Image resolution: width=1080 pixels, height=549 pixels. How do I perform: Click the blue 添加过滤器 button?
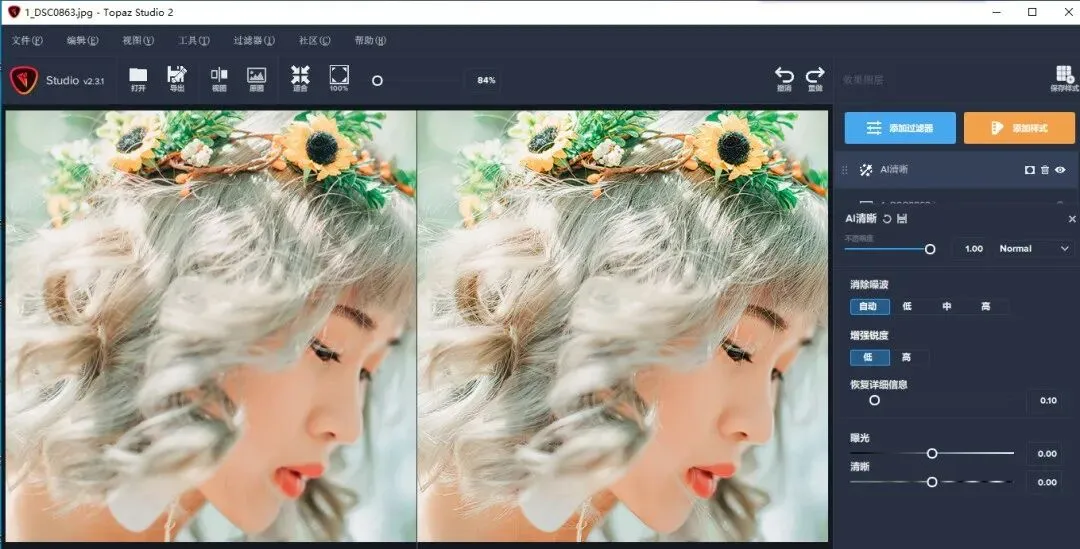tap(900, 128)
